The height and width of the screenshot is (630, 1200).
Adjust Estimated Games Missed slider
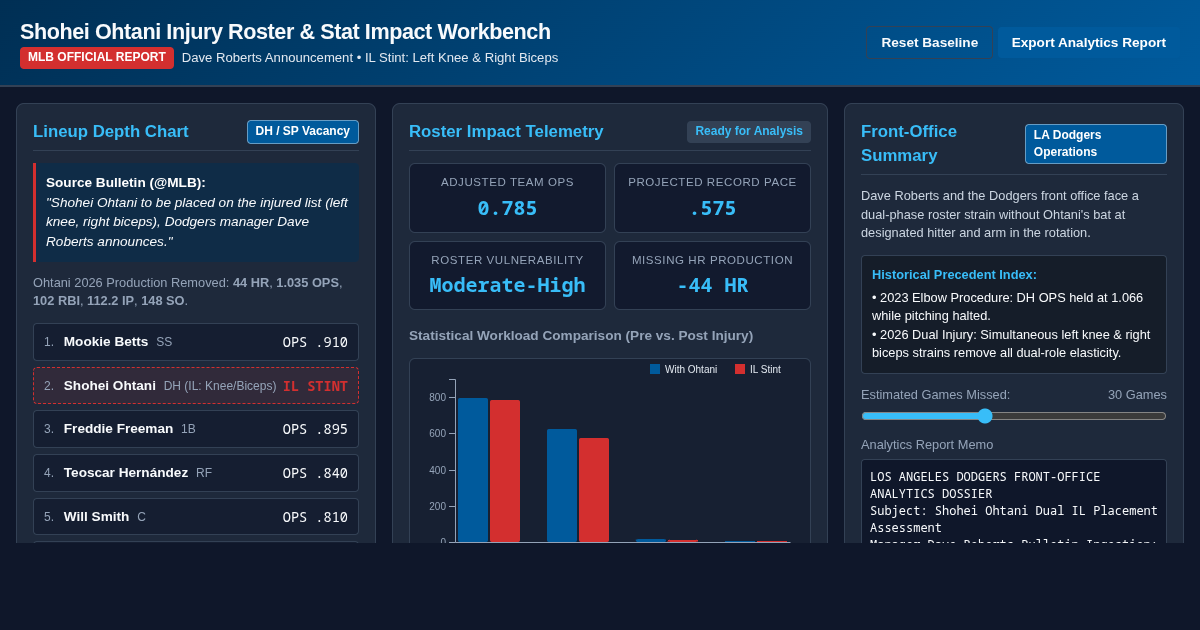coord(1014,416)
